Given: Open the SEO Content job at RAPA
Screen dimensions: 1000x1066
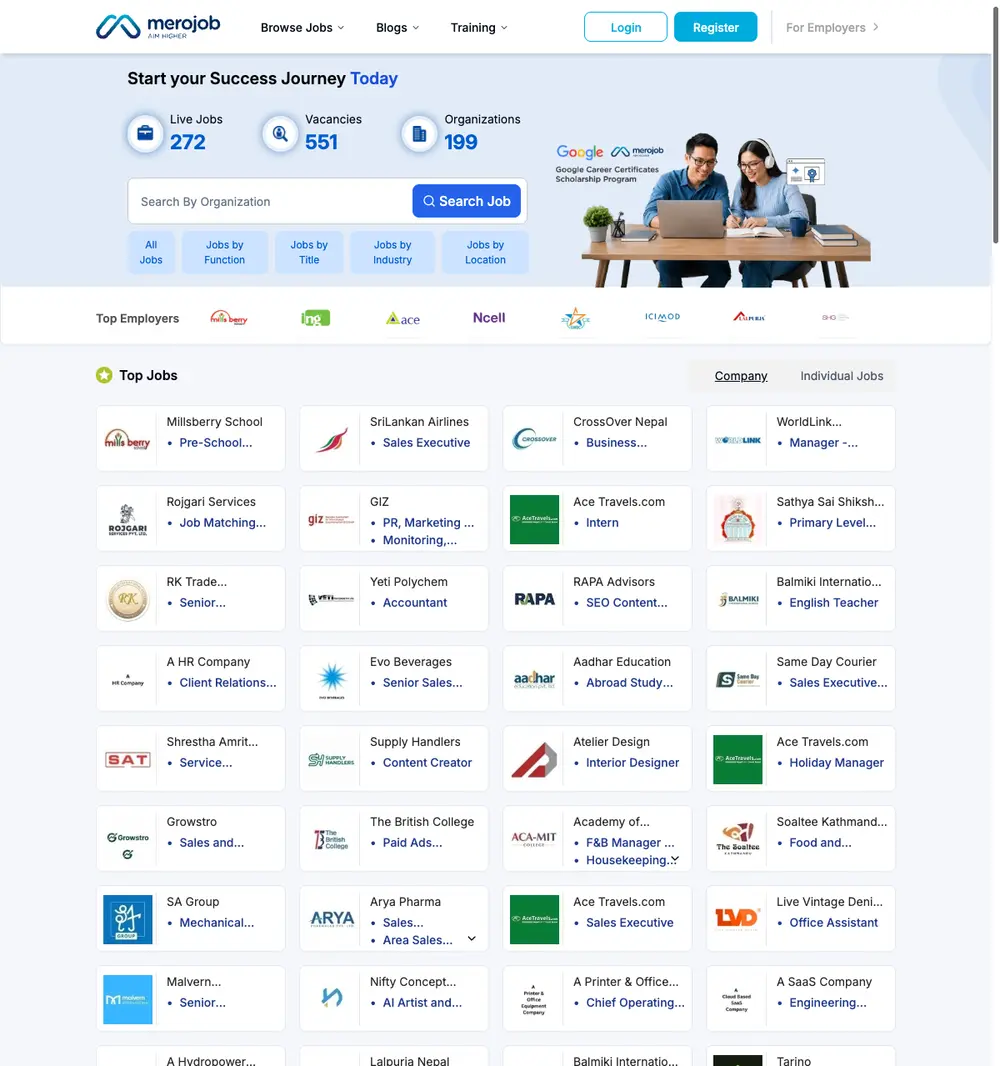Looking at the screenshot, I should [626, 603].
